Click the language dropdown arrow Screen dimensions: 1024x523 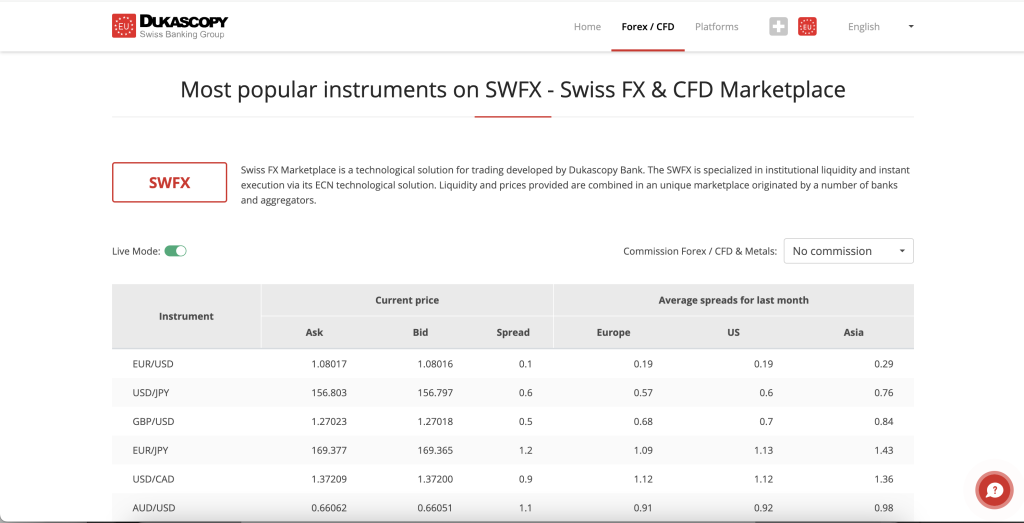click(x=910, y=27)
